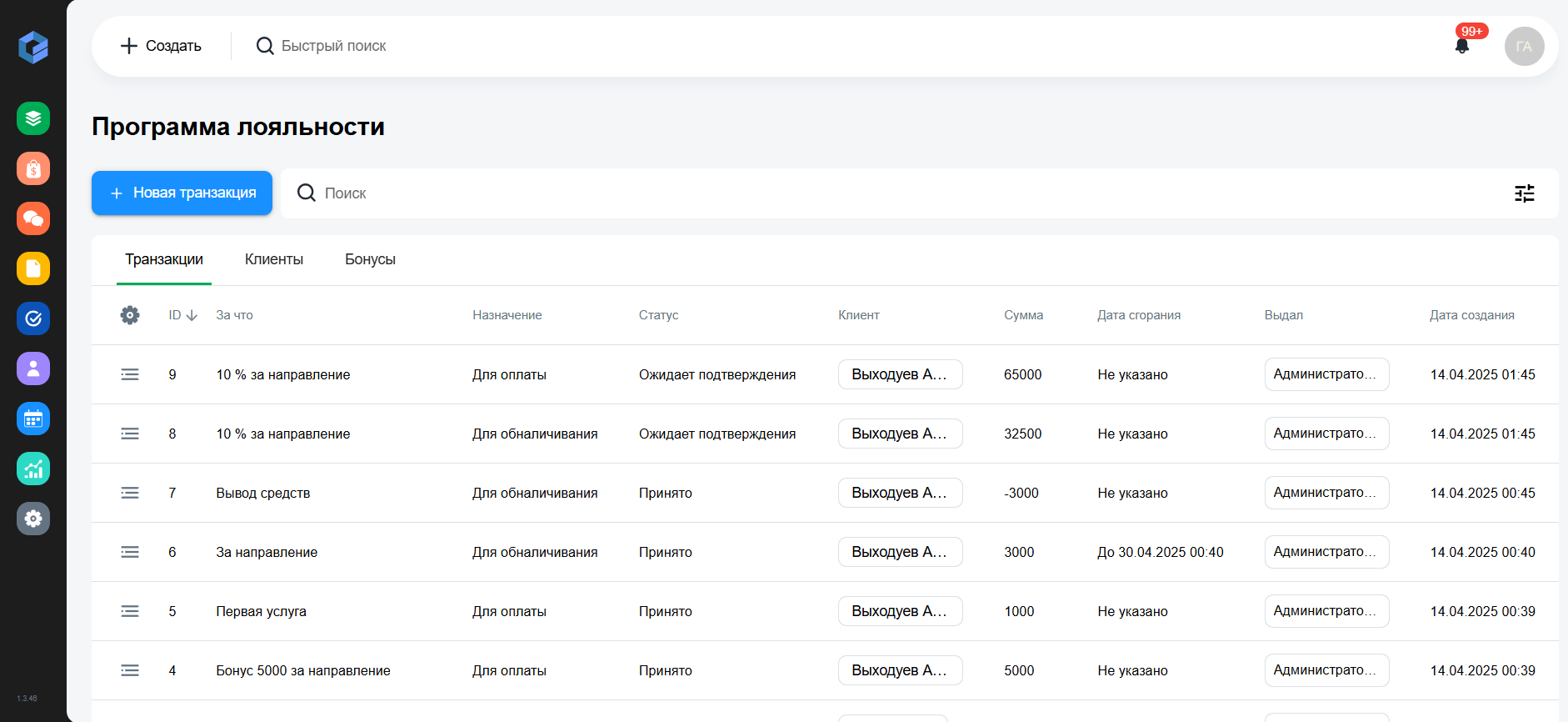
Task: Open the app logo home icon
Action: coord(33,48)
